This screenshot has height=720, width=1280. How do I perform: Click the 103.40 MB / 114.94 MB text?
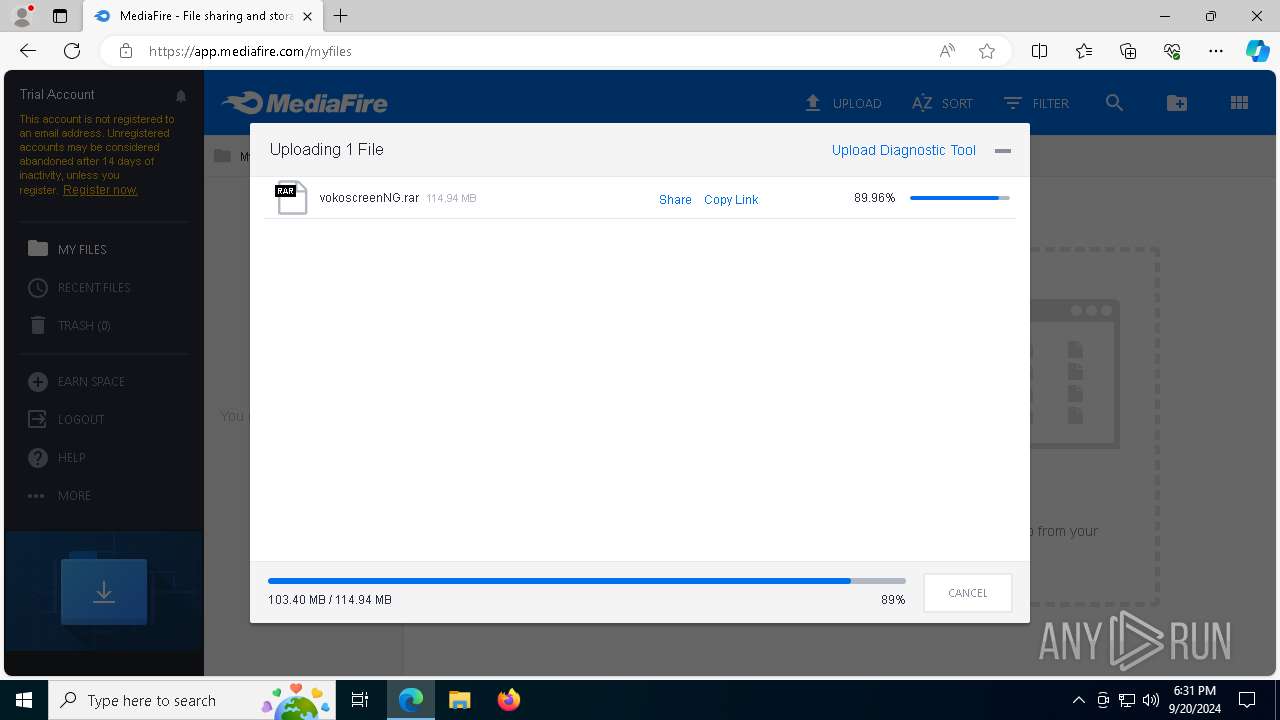click(330, 600)
